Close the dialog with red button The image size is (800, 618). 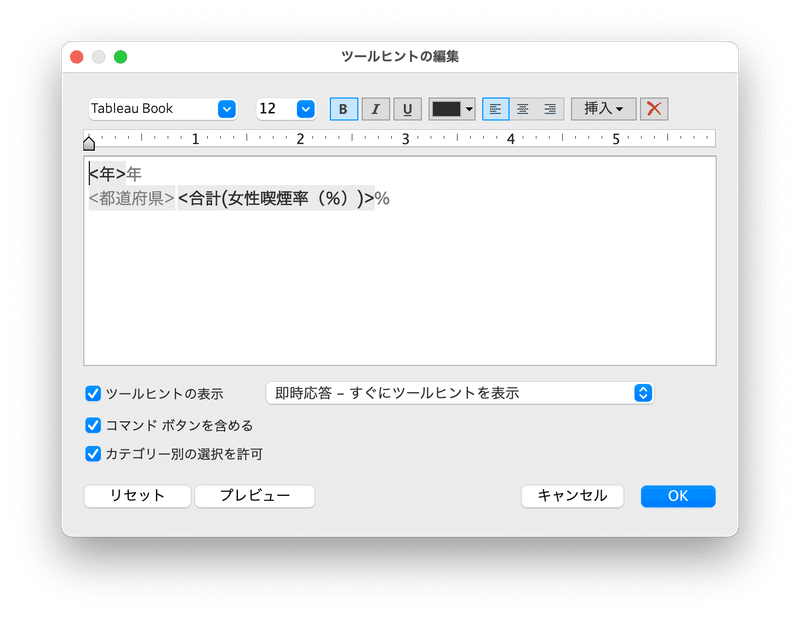point(77,57)
